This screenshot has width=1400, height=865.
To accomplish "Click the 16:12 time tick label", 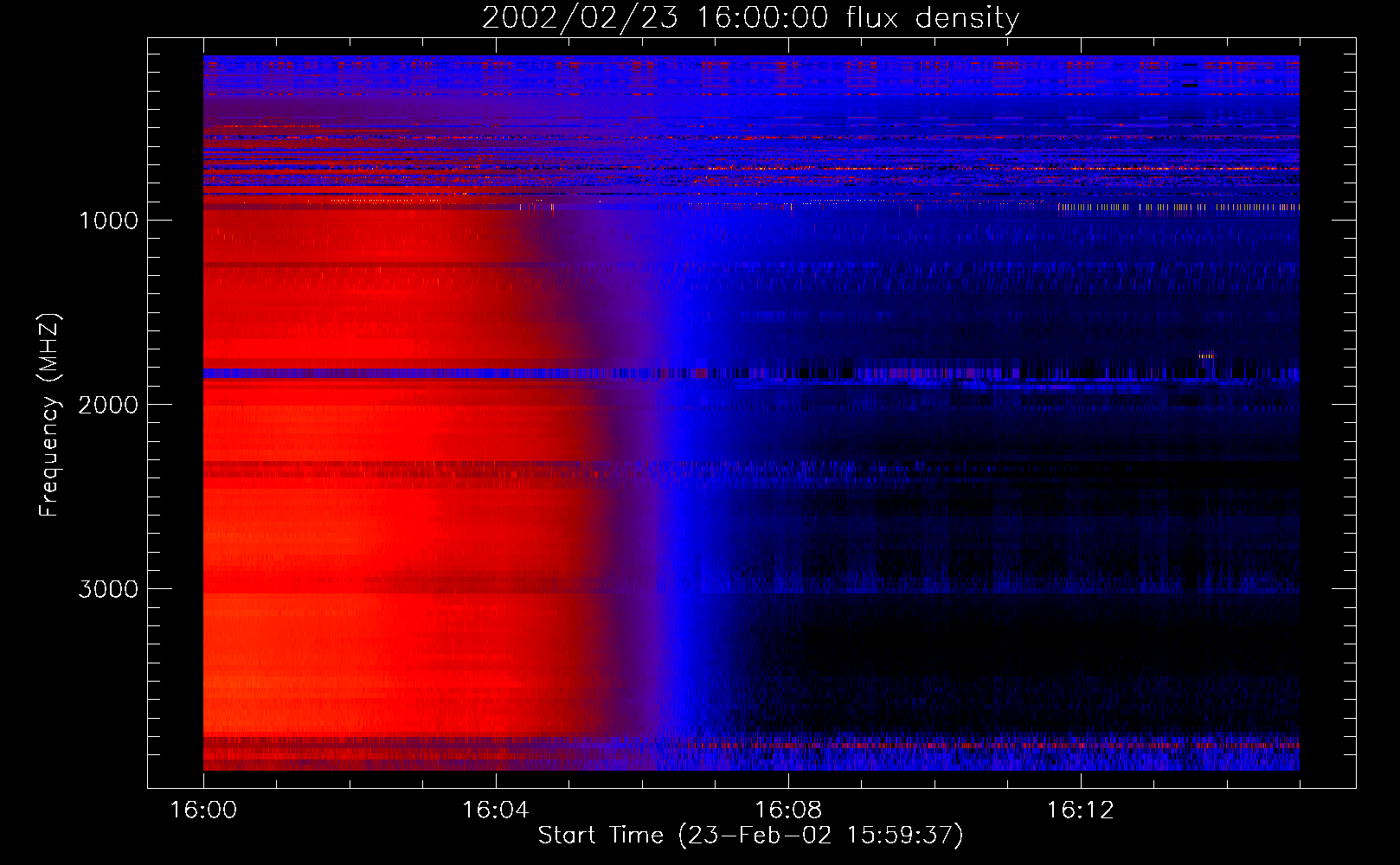I will click(1080, 811).
